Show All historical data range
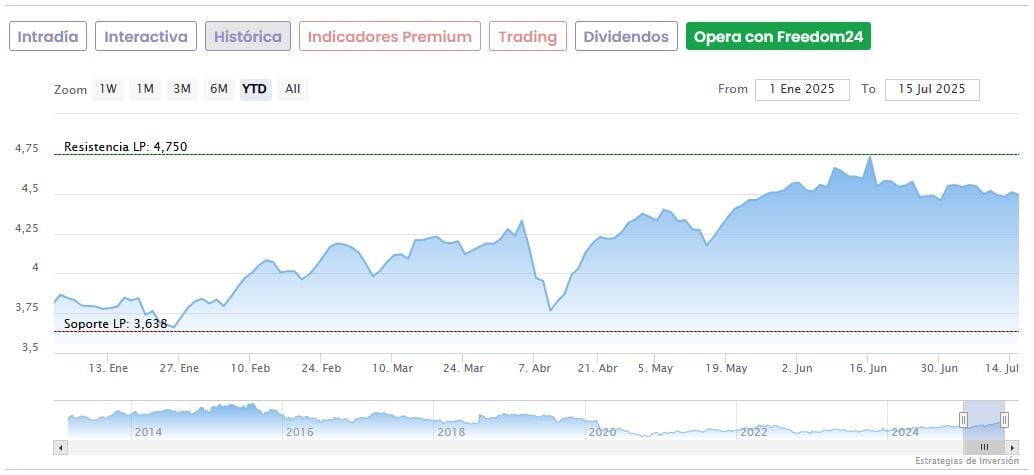The image size is (1034, 475). 292,89
